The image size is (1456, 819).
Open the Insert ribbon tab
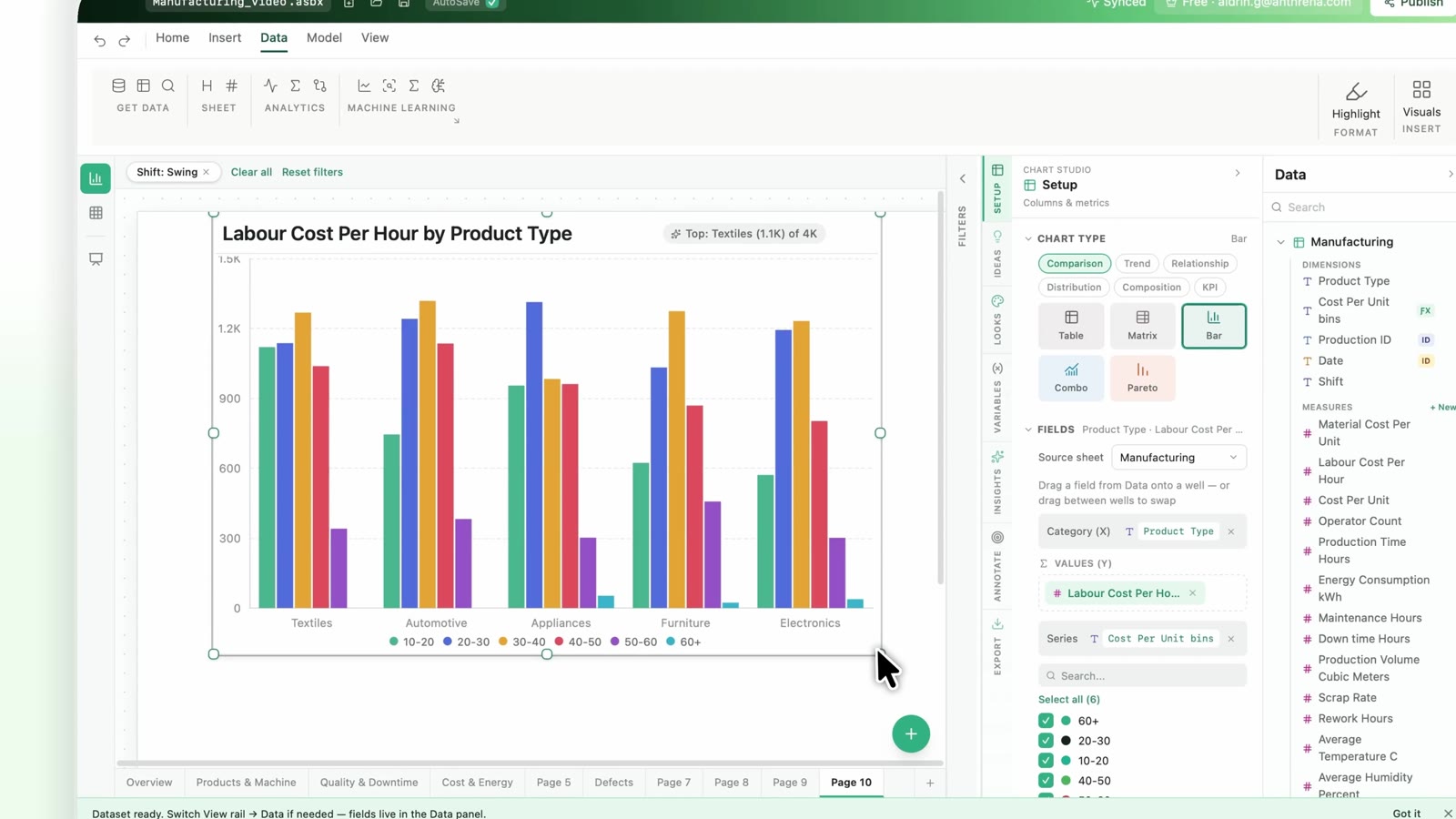225,38
